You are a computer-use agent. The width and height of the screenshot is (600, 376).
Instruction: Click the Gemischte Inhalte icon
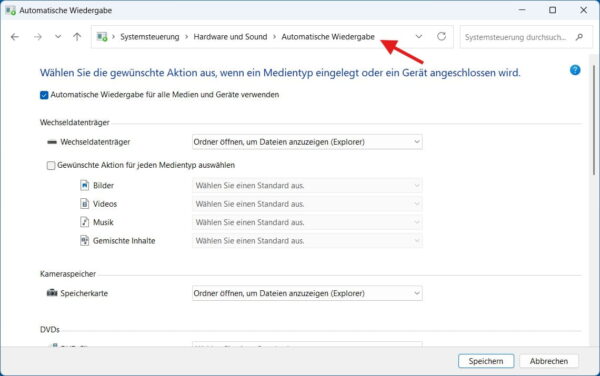coord(85,241)
